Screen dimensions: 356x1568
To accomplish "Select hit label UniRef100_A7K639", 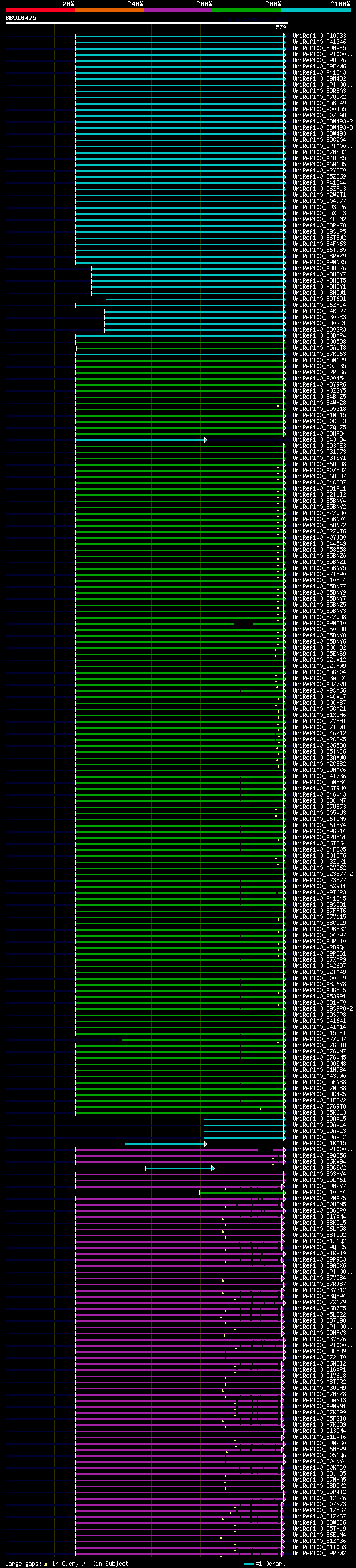I will pyautogui.click(x=319, y=1424).
